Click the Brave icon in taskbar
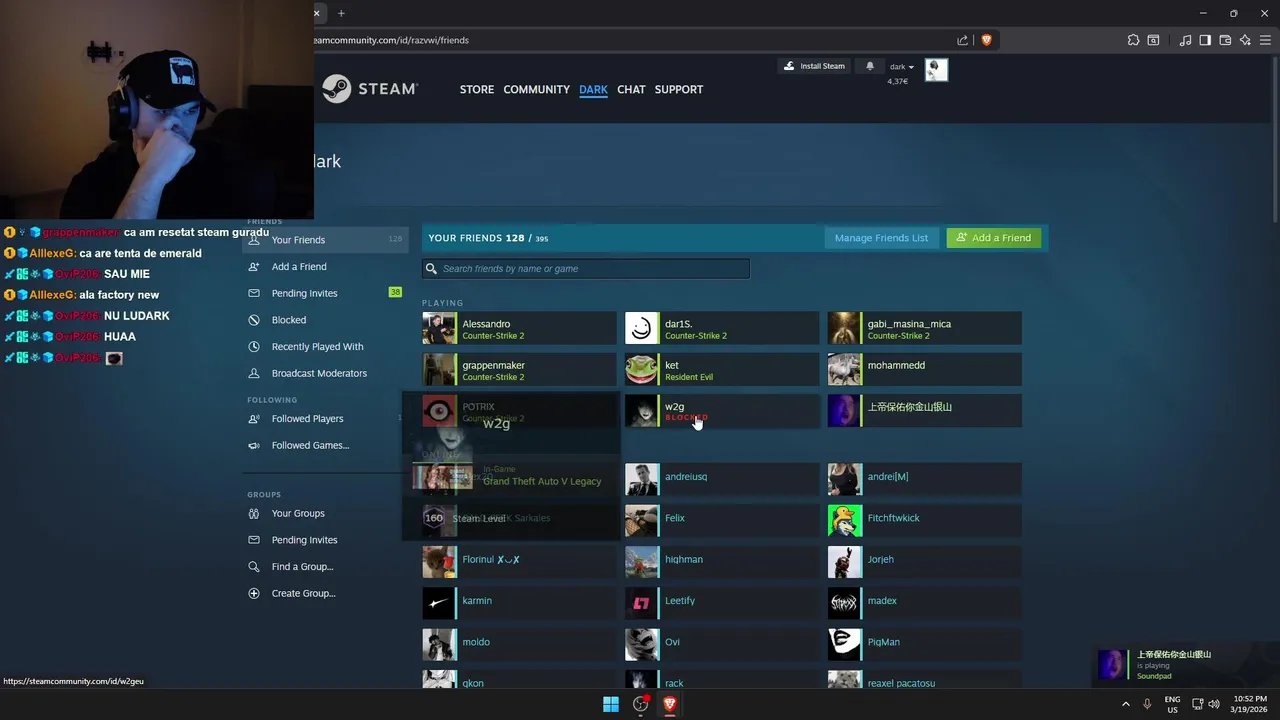1280x720 pixels. [670, 704]
